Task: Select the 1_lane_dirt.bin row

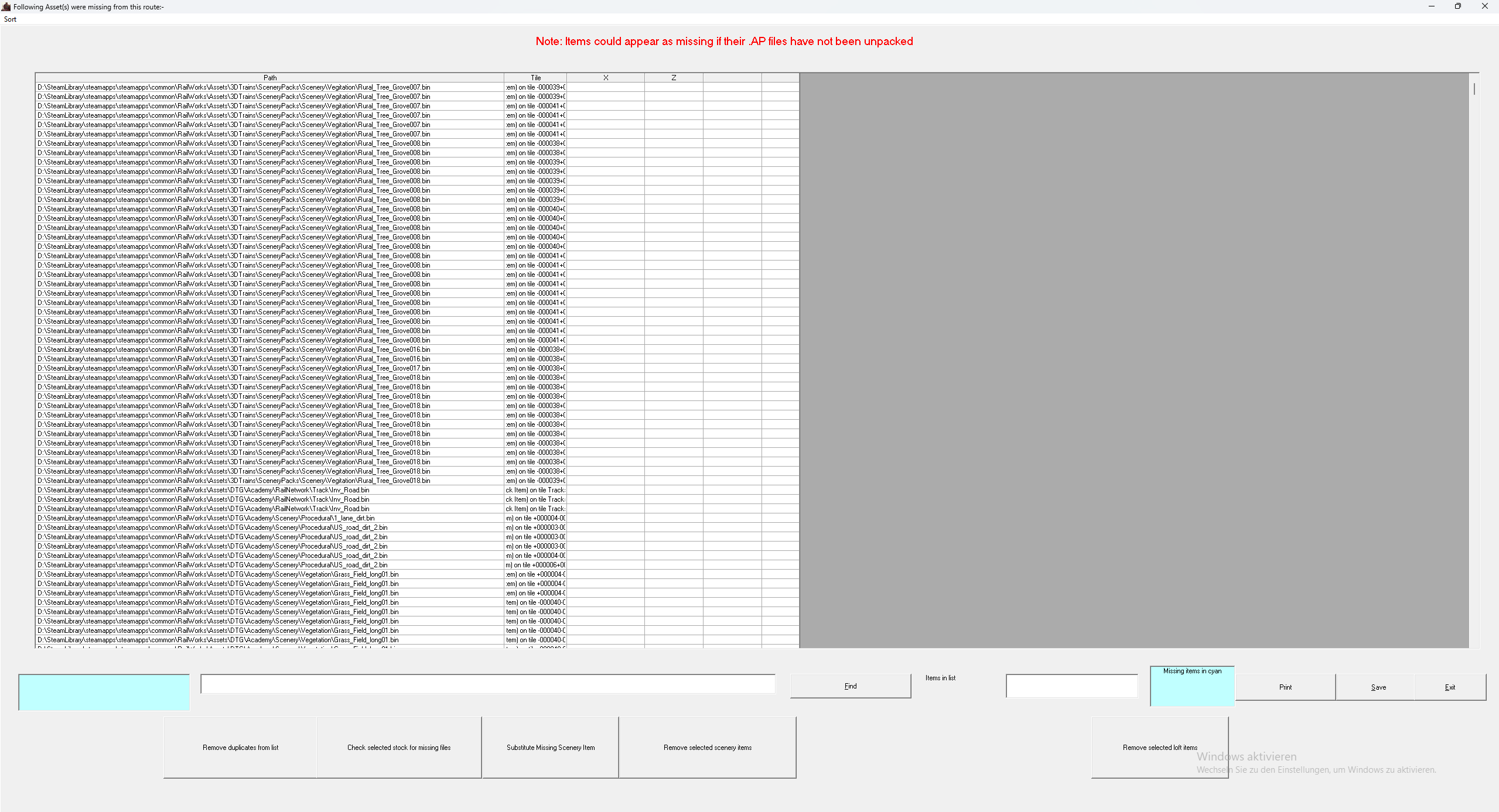Action: 206,518
